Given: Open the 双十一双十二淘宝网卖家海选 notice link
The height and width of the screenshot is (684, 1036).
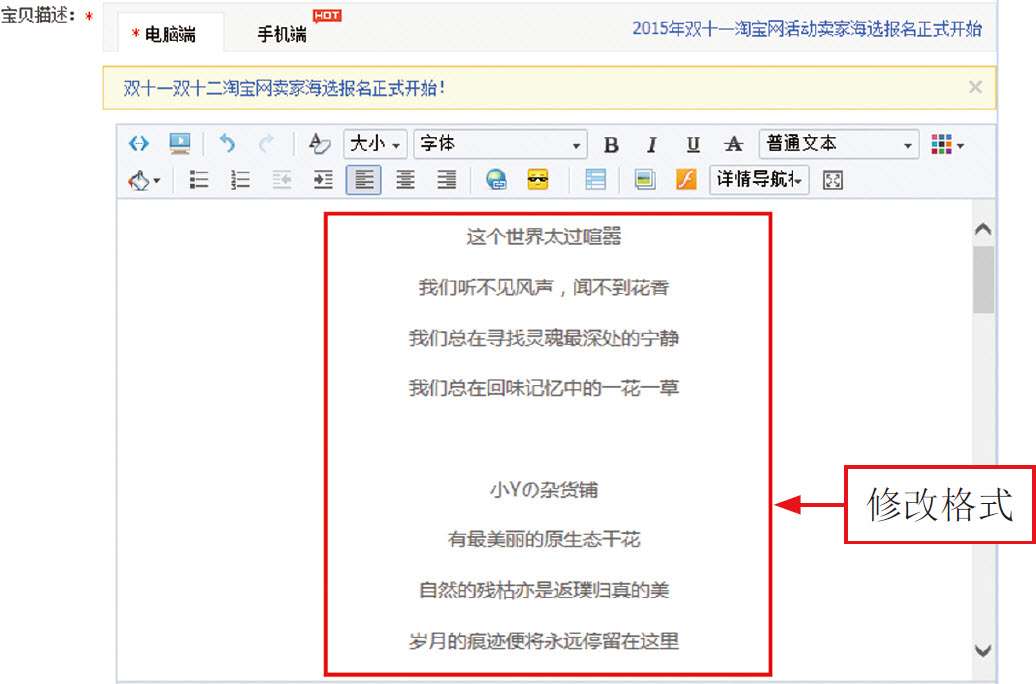Looking at the screenshot, I should point(284,88).
